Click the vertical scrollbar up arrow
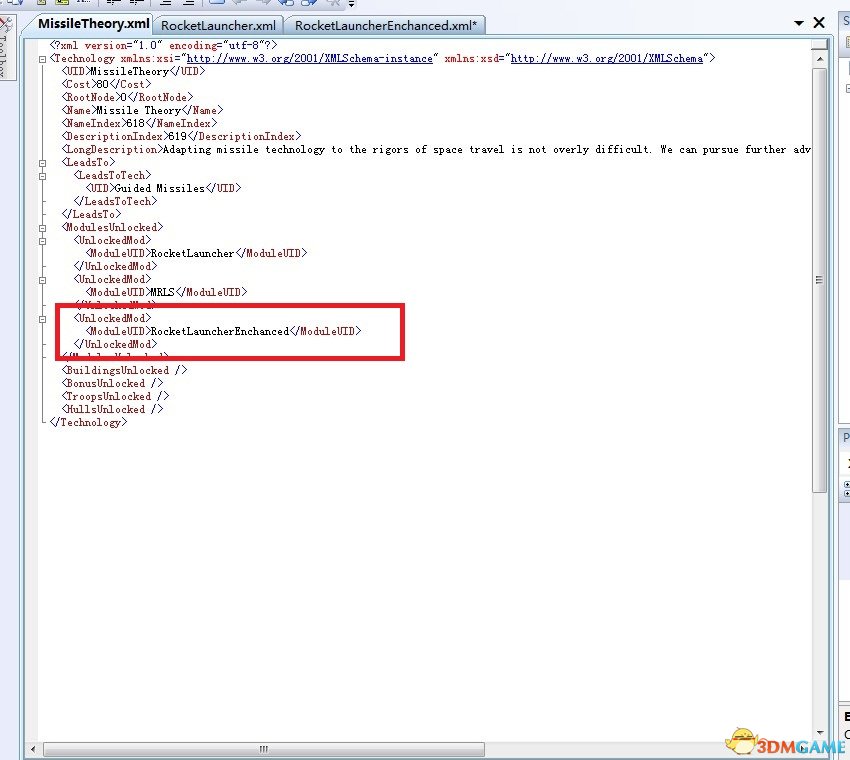850x760 pixels. tap(820, 59)
